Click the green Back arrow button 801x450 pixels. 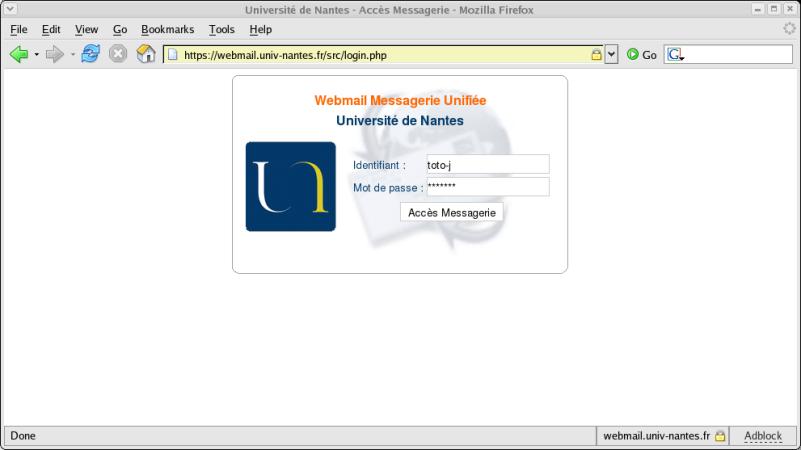point(19,54)
